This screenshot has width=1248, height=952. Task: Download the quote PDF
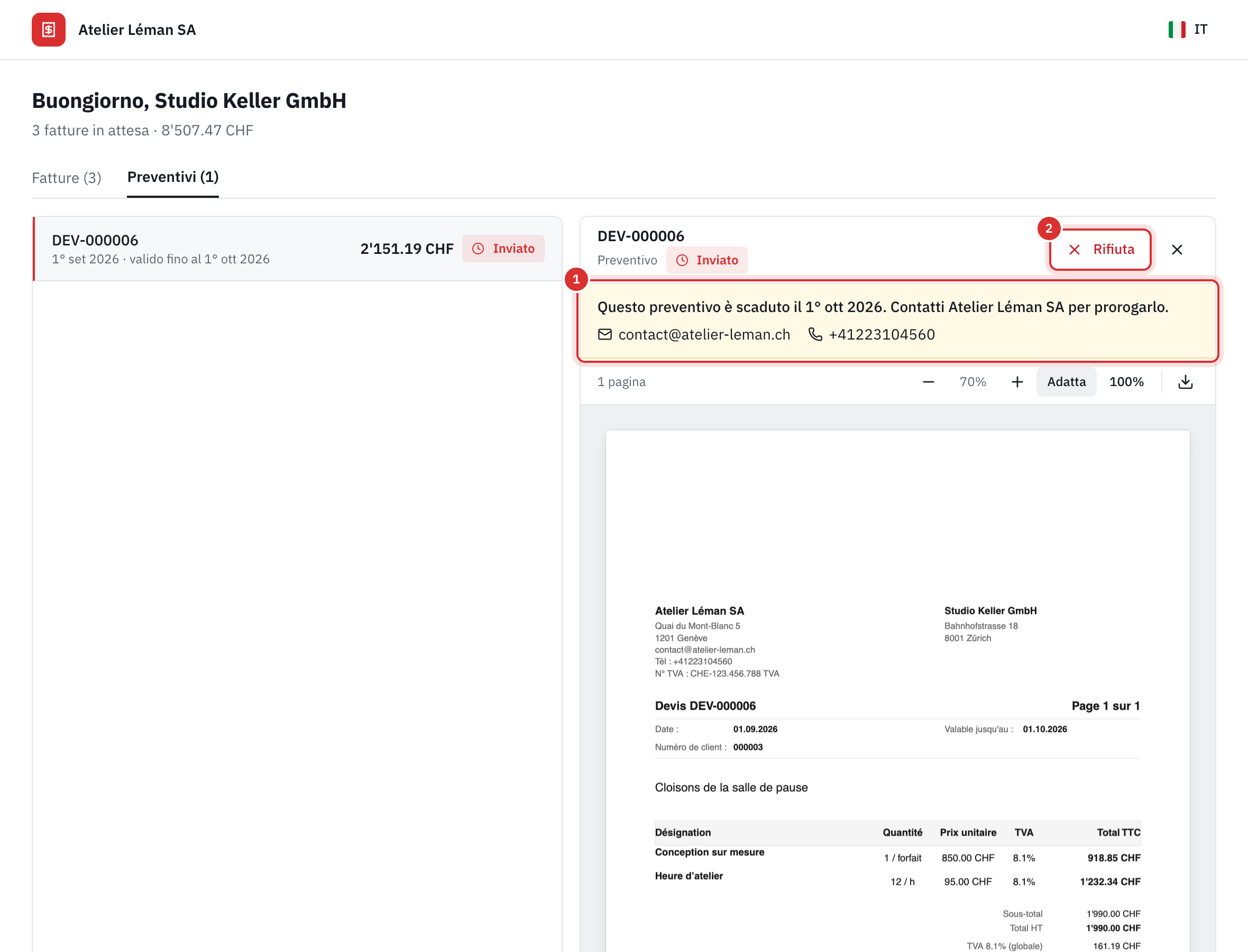click(1185, 382)
